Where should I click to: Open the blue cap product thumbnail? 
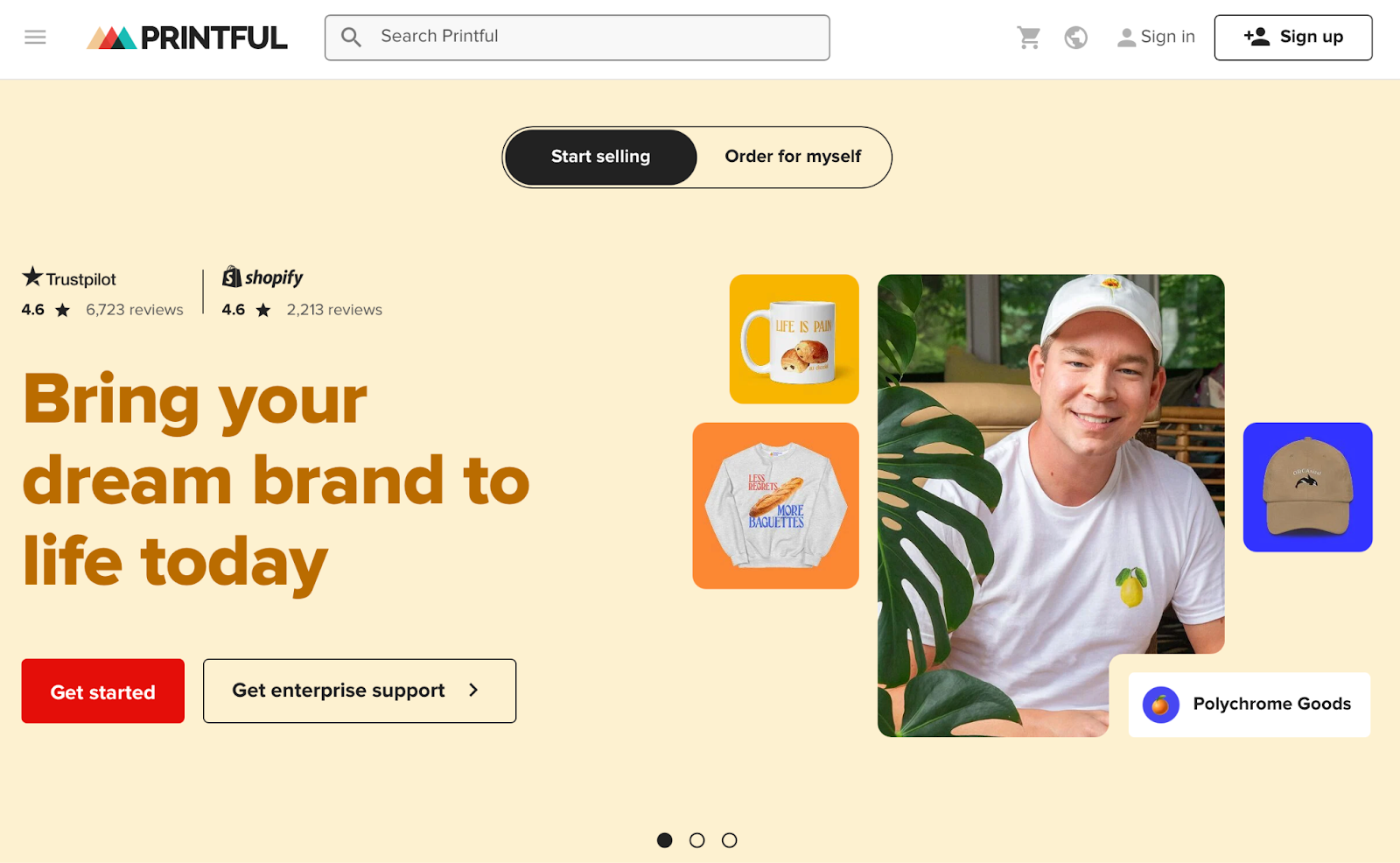click(1307, 488)
